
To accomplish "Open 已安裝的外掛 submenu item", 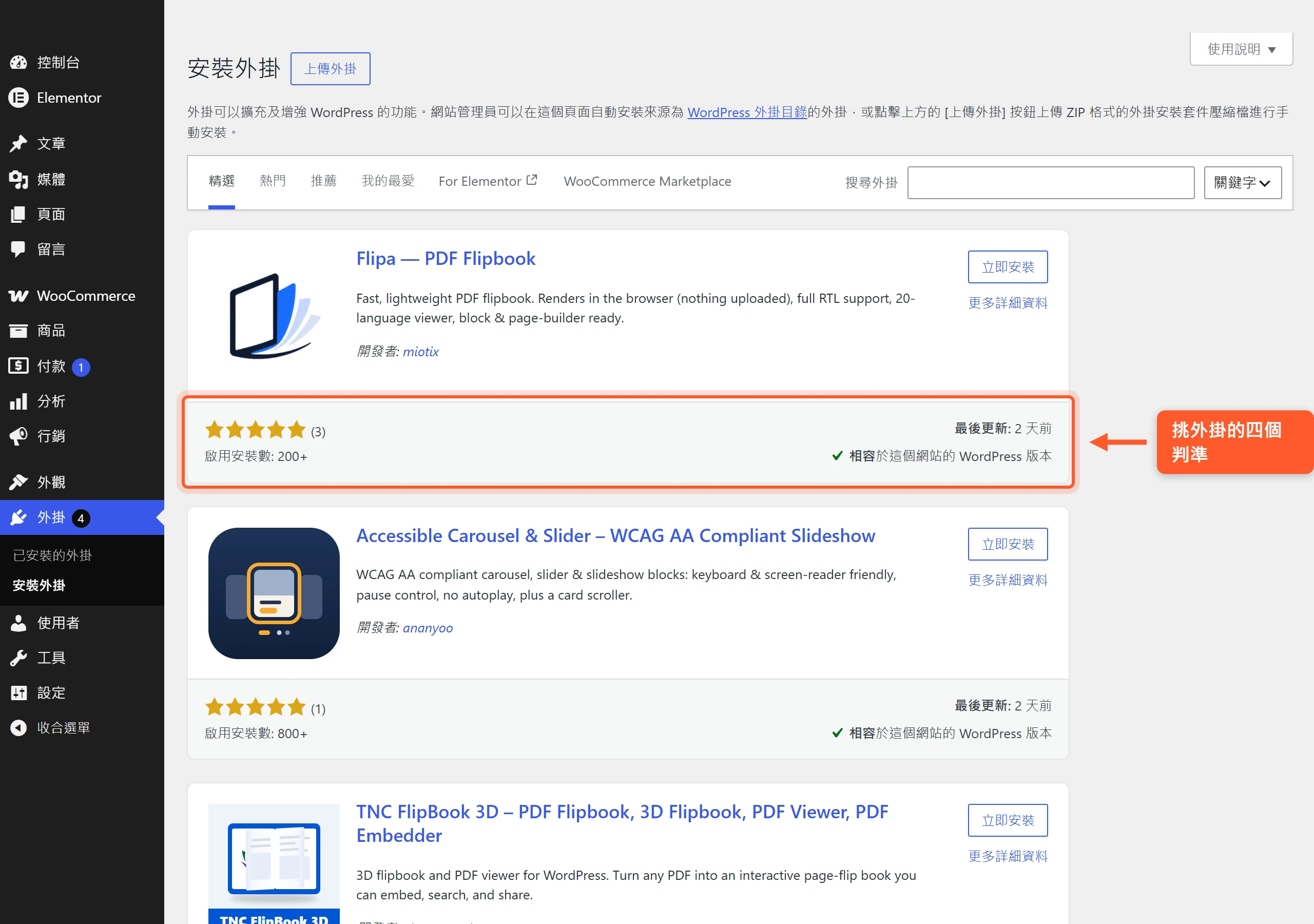I will tap(52, 555).
